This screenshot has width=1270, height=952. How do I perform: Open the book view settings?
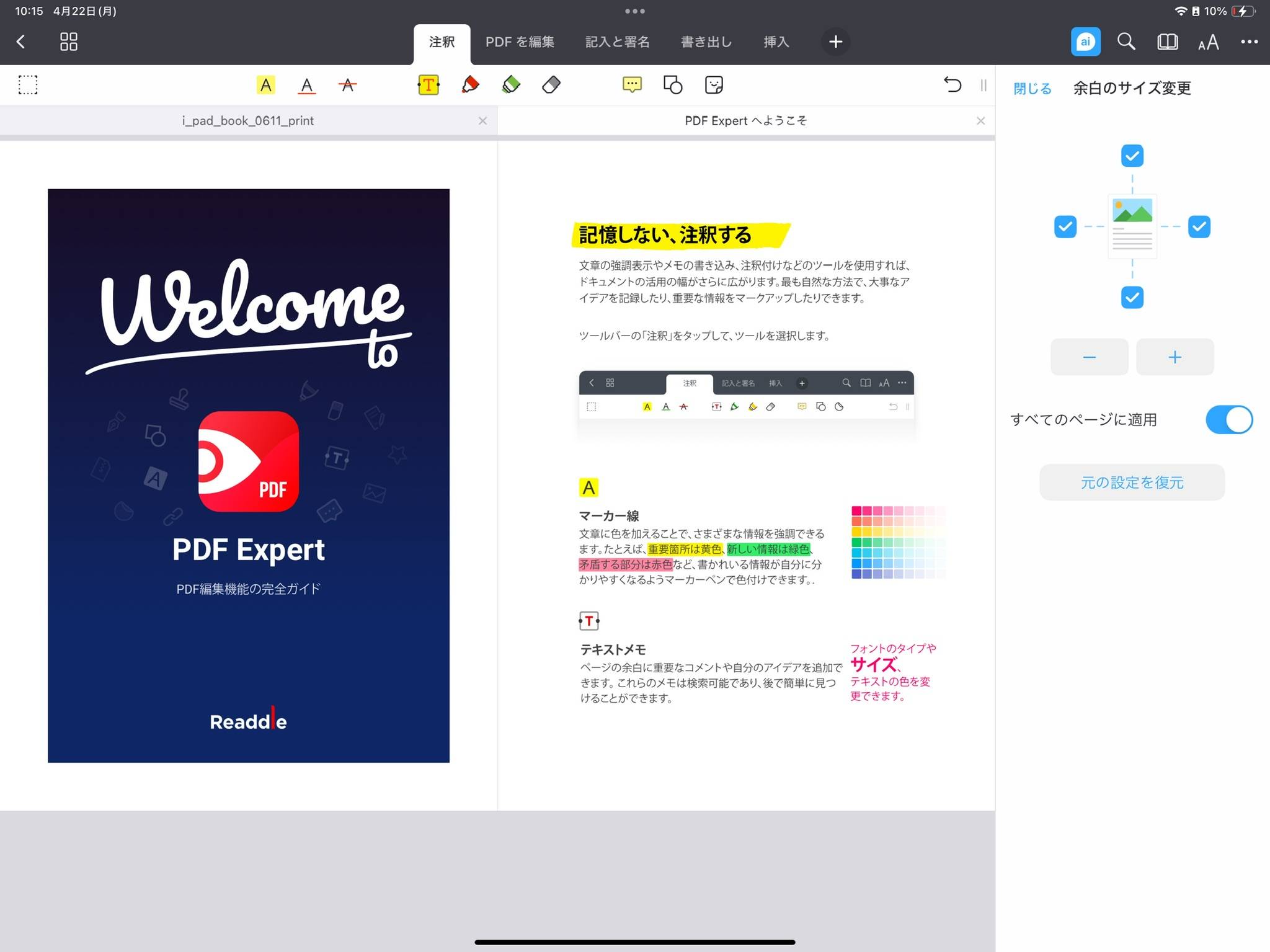point(1167,42)
